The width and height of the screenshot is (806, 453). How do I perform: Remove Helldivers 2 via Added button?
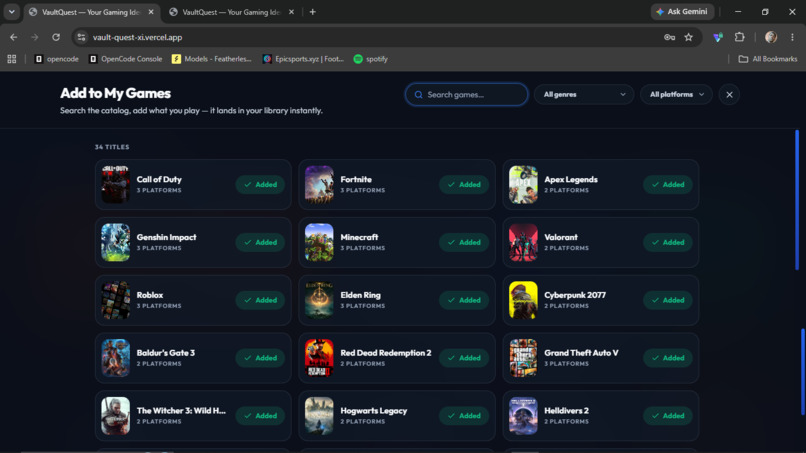point(668,415)
